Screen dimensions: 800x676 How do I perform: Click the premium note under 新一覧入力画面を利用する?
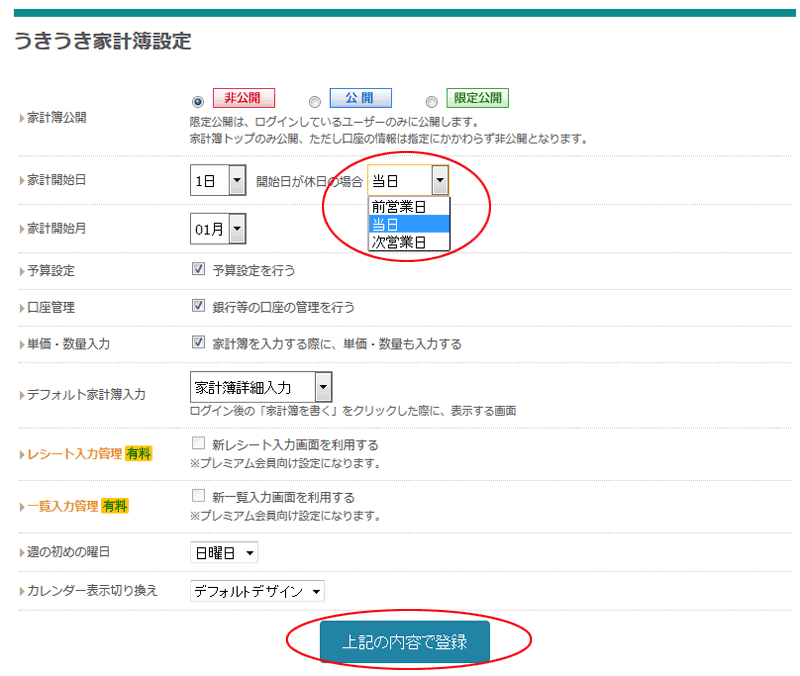point(286,516)
